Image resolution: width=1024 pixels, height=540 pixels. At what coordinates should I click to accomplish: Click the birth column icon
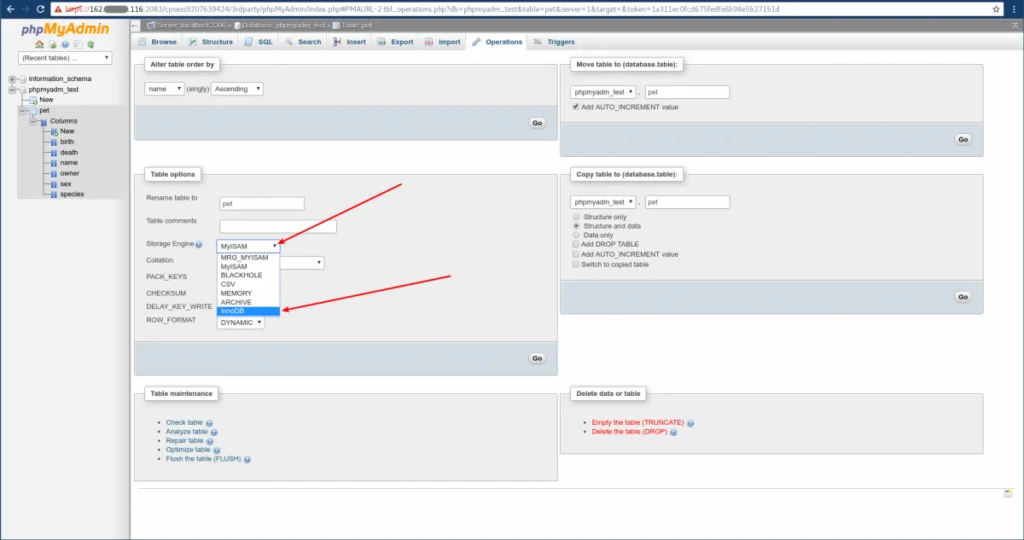[x=54, y=142]
